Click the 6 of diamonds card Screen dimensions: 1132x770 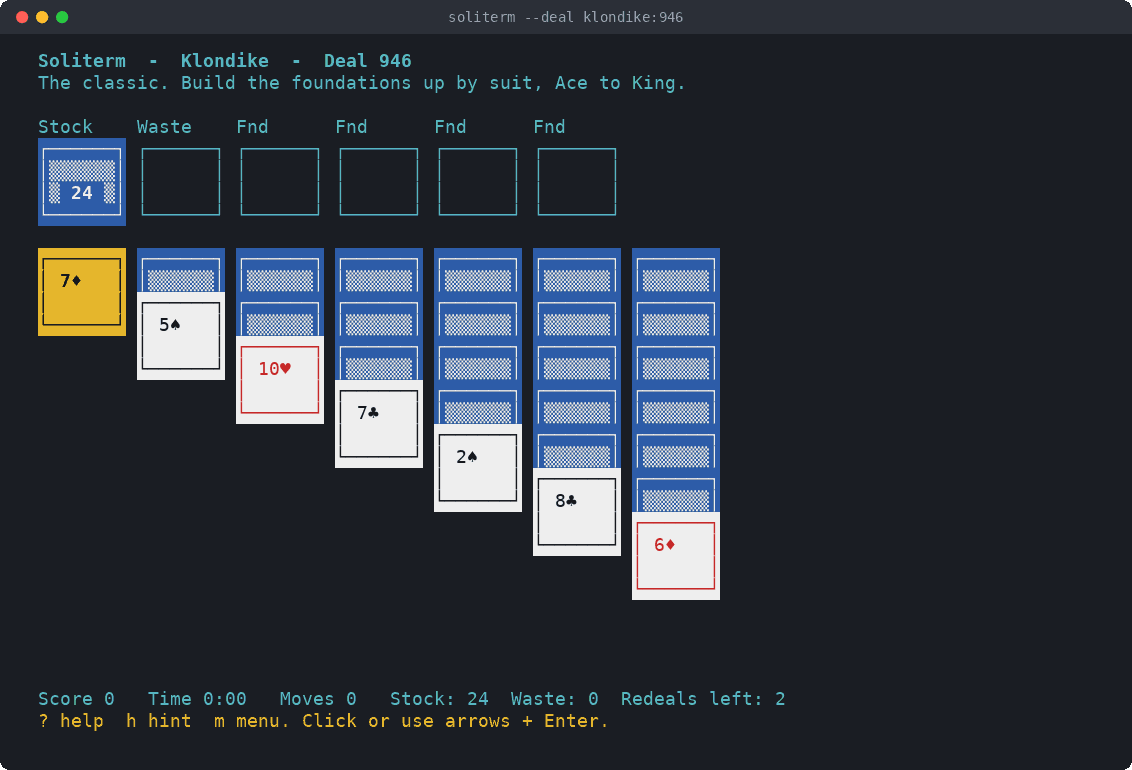(676, 556)
